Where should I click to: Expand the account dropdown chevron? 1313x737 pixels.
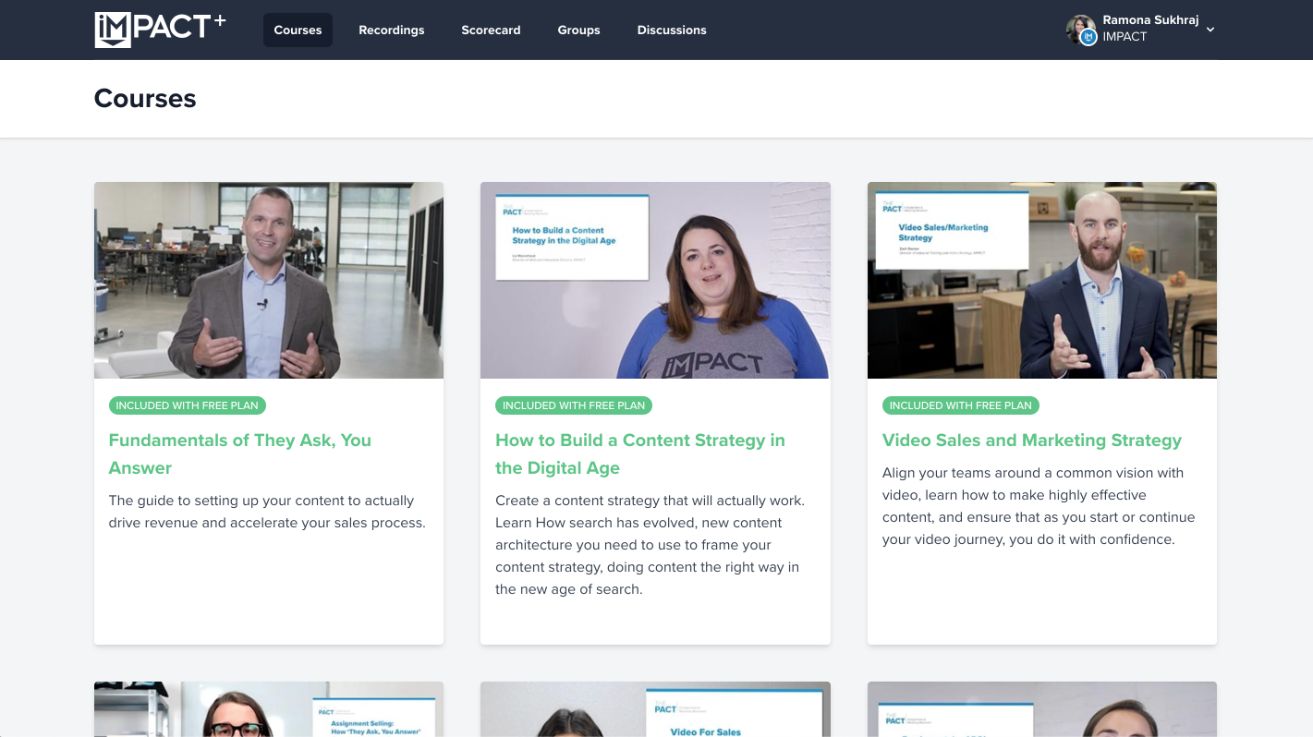[x=1210, y=30]
